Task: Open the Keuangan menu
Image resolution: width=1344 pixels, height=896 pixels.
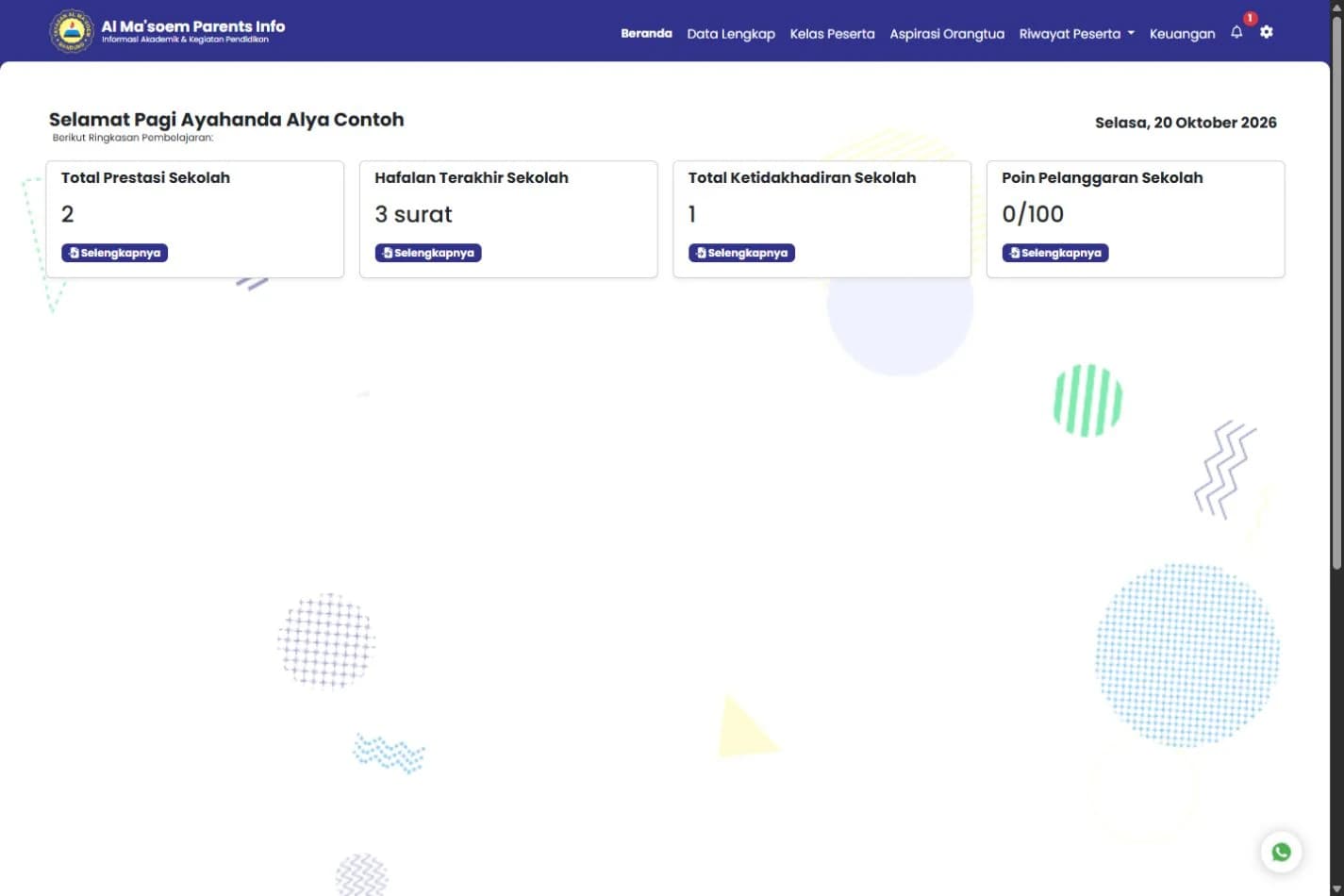Action: pos(1182,34)
